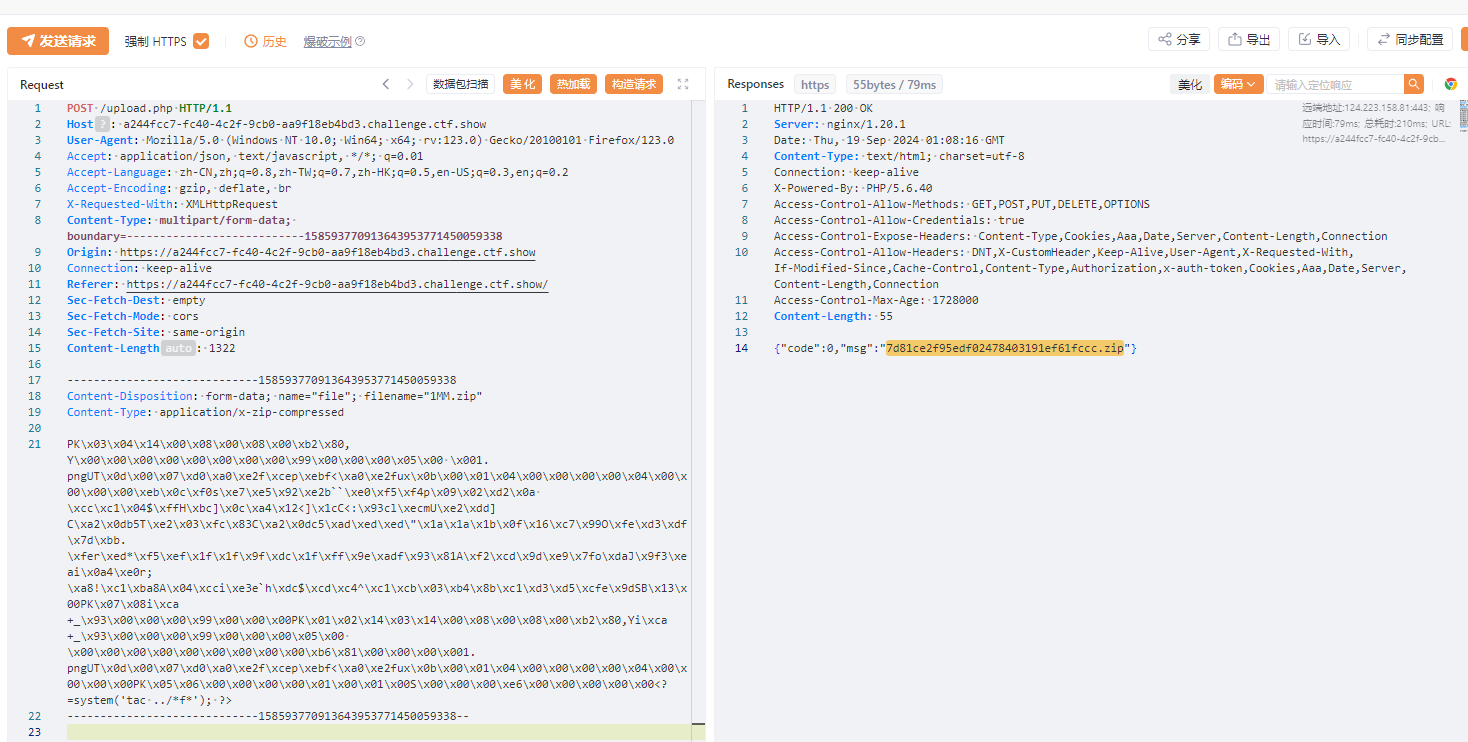Open the 编码 encoding dropdown

[1239, 84]
